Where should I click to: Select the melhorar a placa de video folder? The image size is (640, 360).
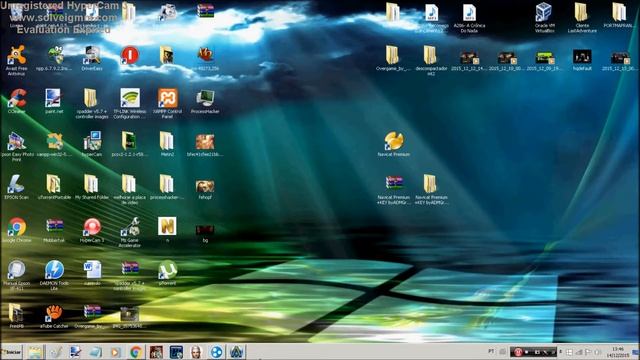pos(129,189)
